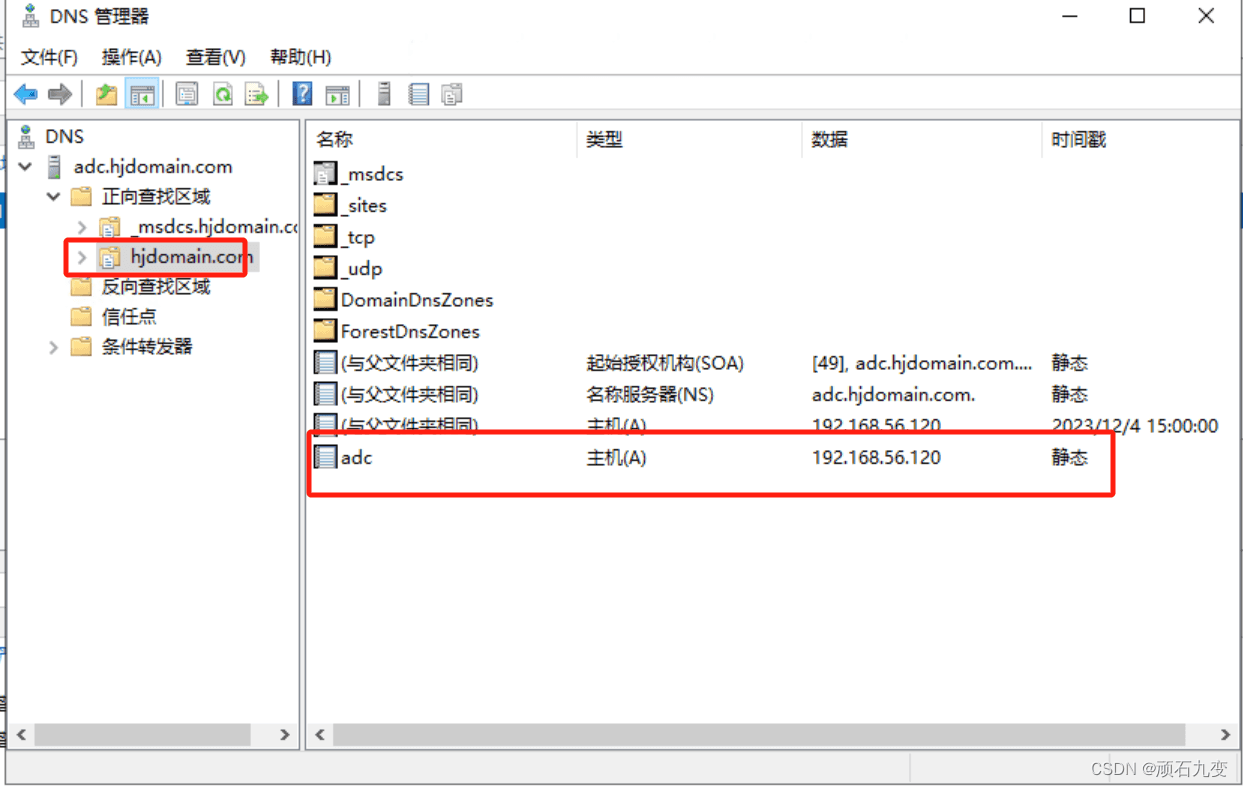Open the 查看(V) menu
Screen dimensions: 1243x787
click(x=216, y=57)
